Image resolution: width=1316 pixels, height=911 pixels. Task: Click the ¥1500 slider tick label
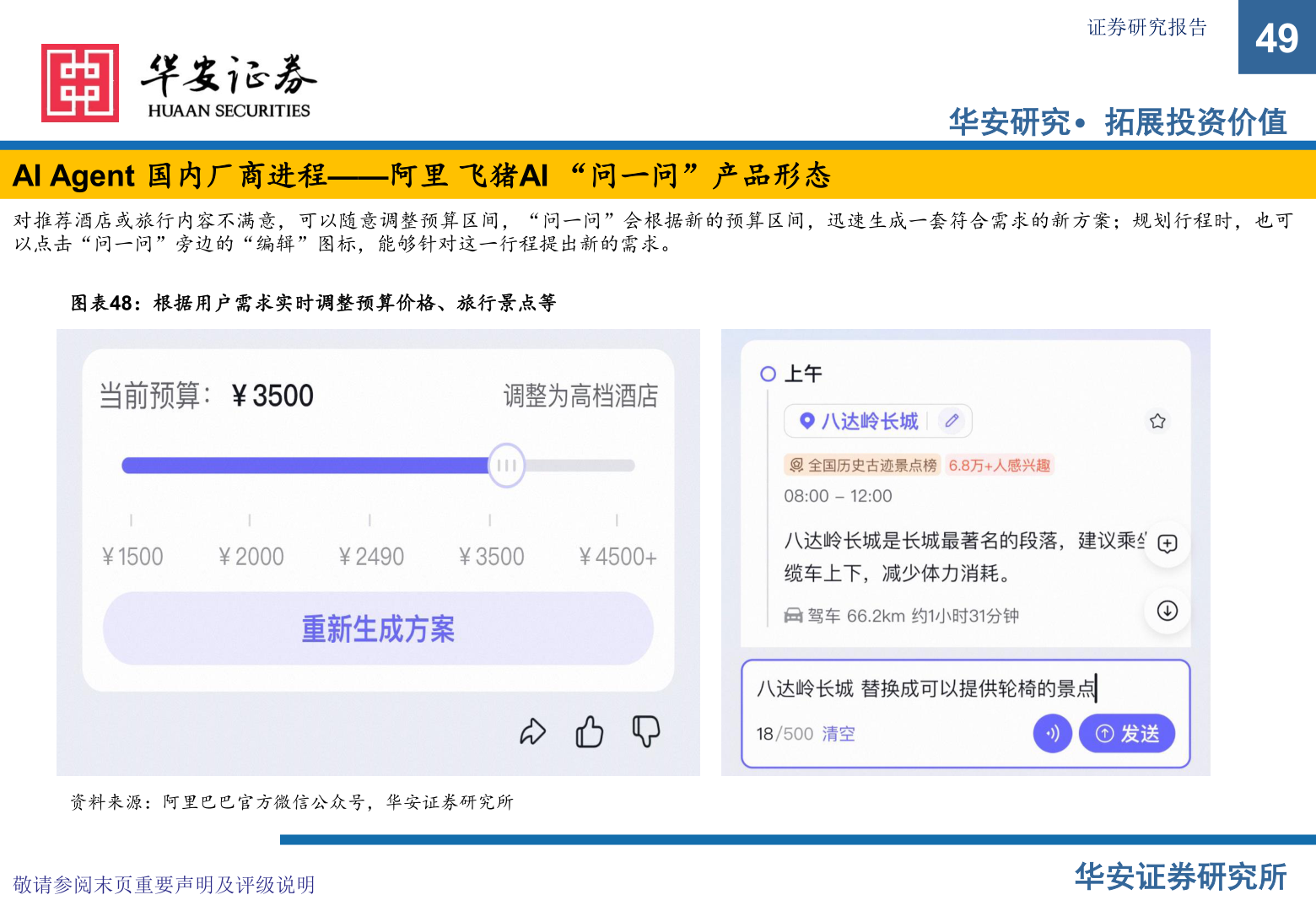tap(132, 557)
